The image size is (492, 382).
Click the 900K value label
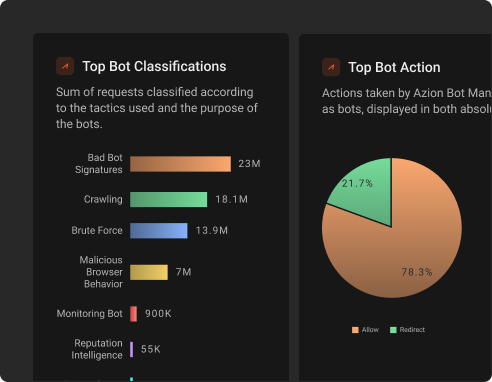(158, 314)
